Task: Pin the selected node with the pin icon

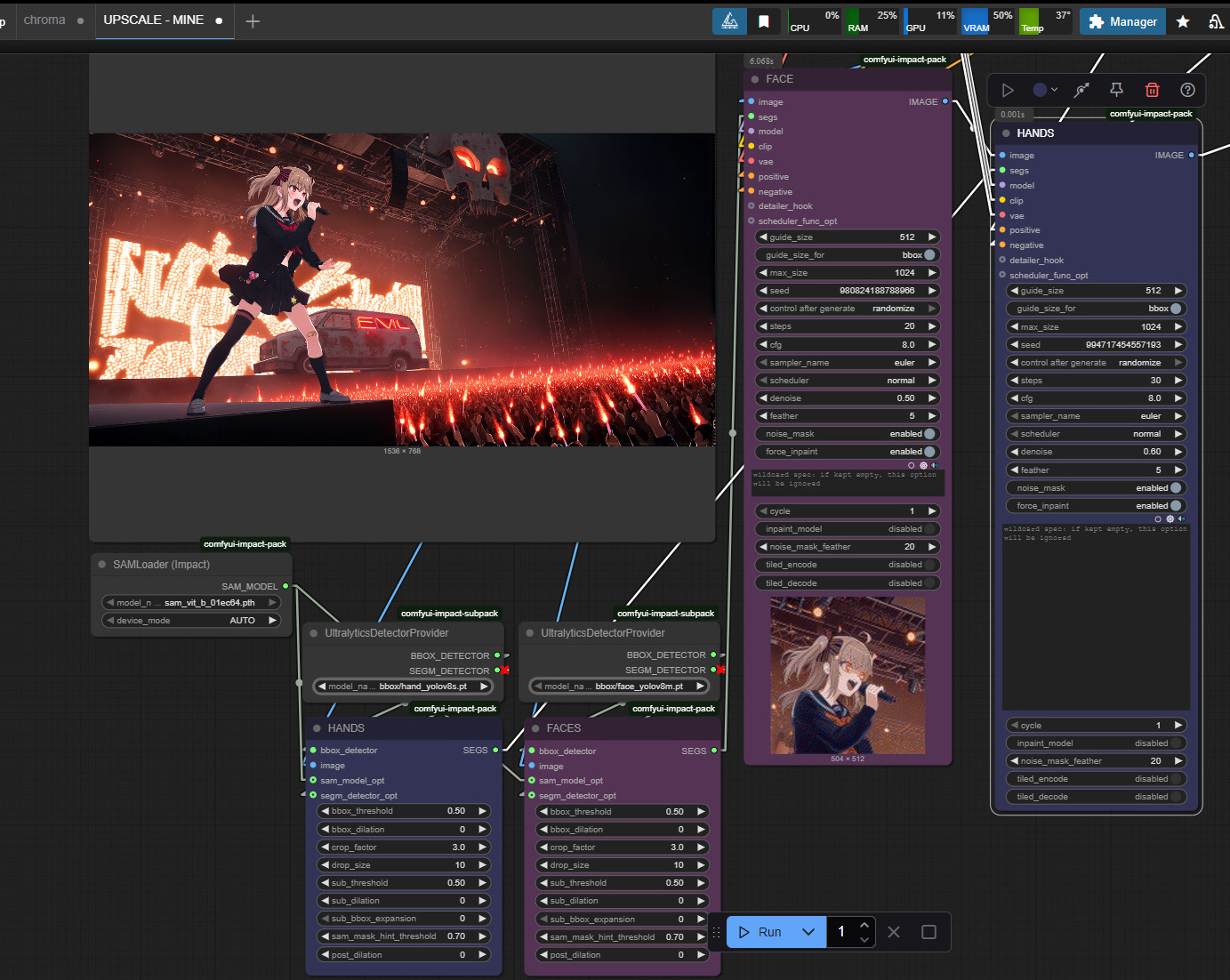Action: click(x=1116, y=90)
